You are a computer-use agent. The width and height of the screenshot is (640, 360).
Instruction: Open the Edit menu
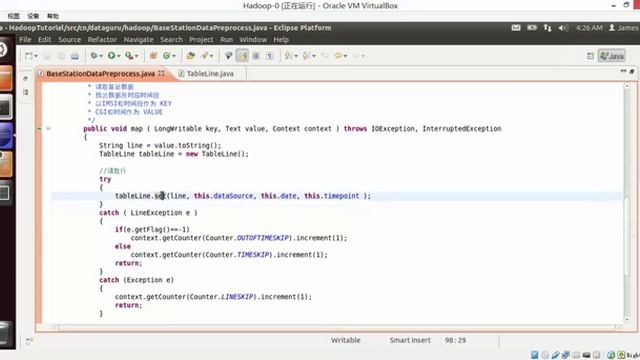[44, 40]
